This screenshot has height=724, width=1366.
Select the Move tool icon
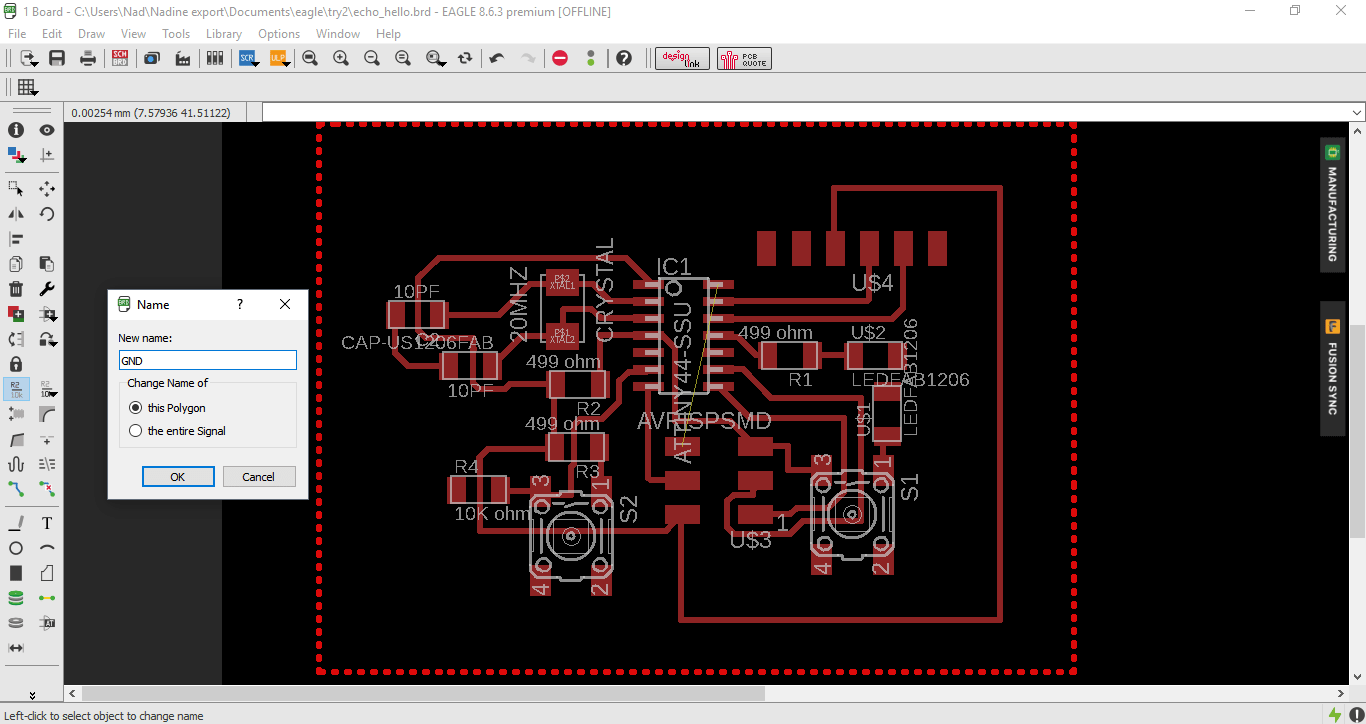pyautogui.click(x=47, y=188)
